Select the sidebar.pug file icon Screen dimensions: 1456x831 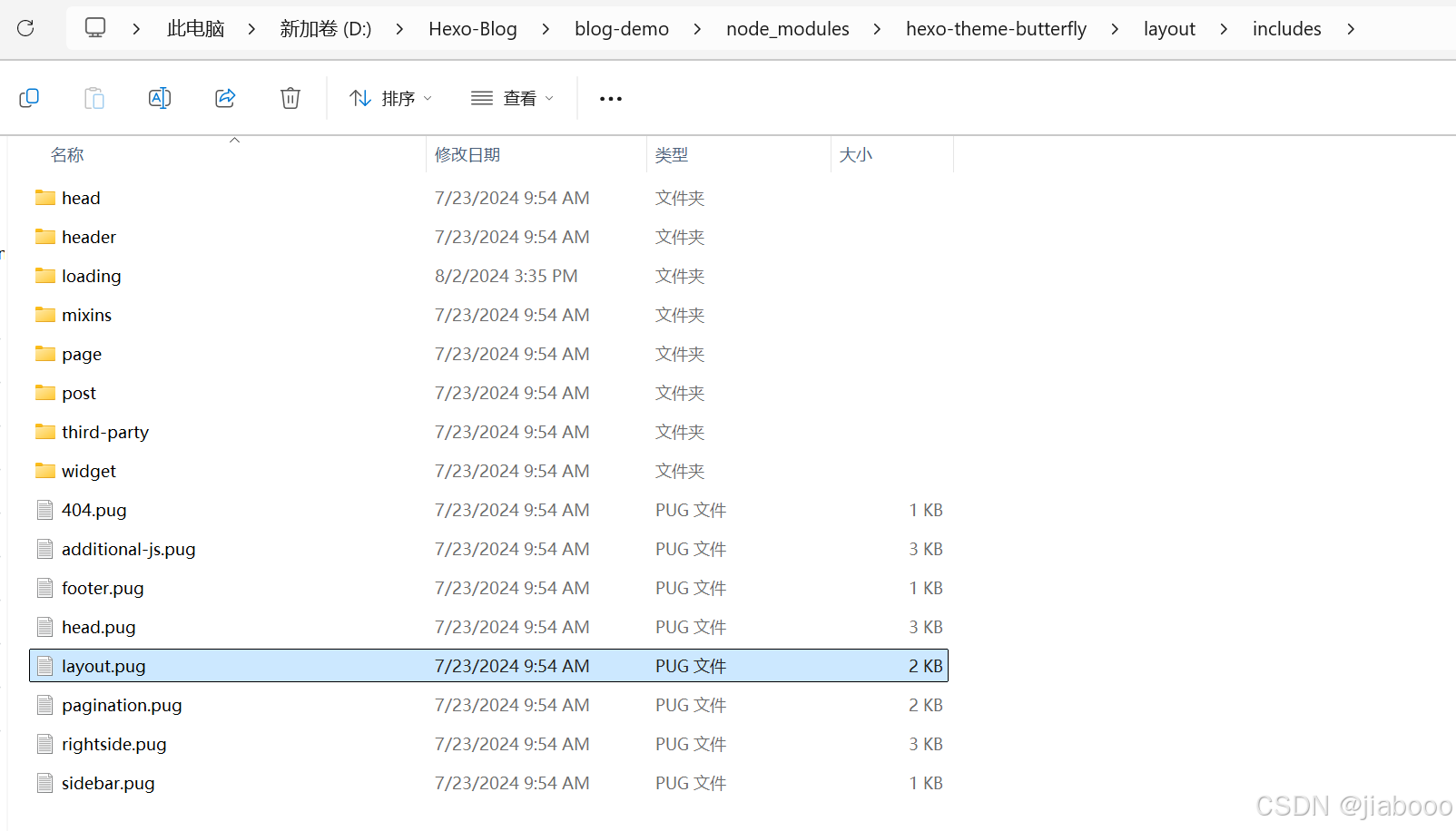coord(45,783)
